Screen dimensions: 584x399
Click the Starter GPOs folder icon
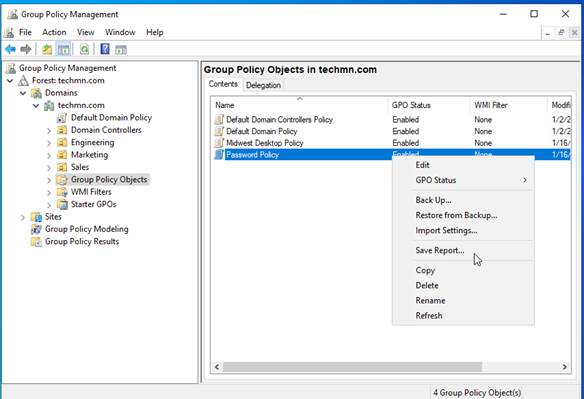[62, 204]
